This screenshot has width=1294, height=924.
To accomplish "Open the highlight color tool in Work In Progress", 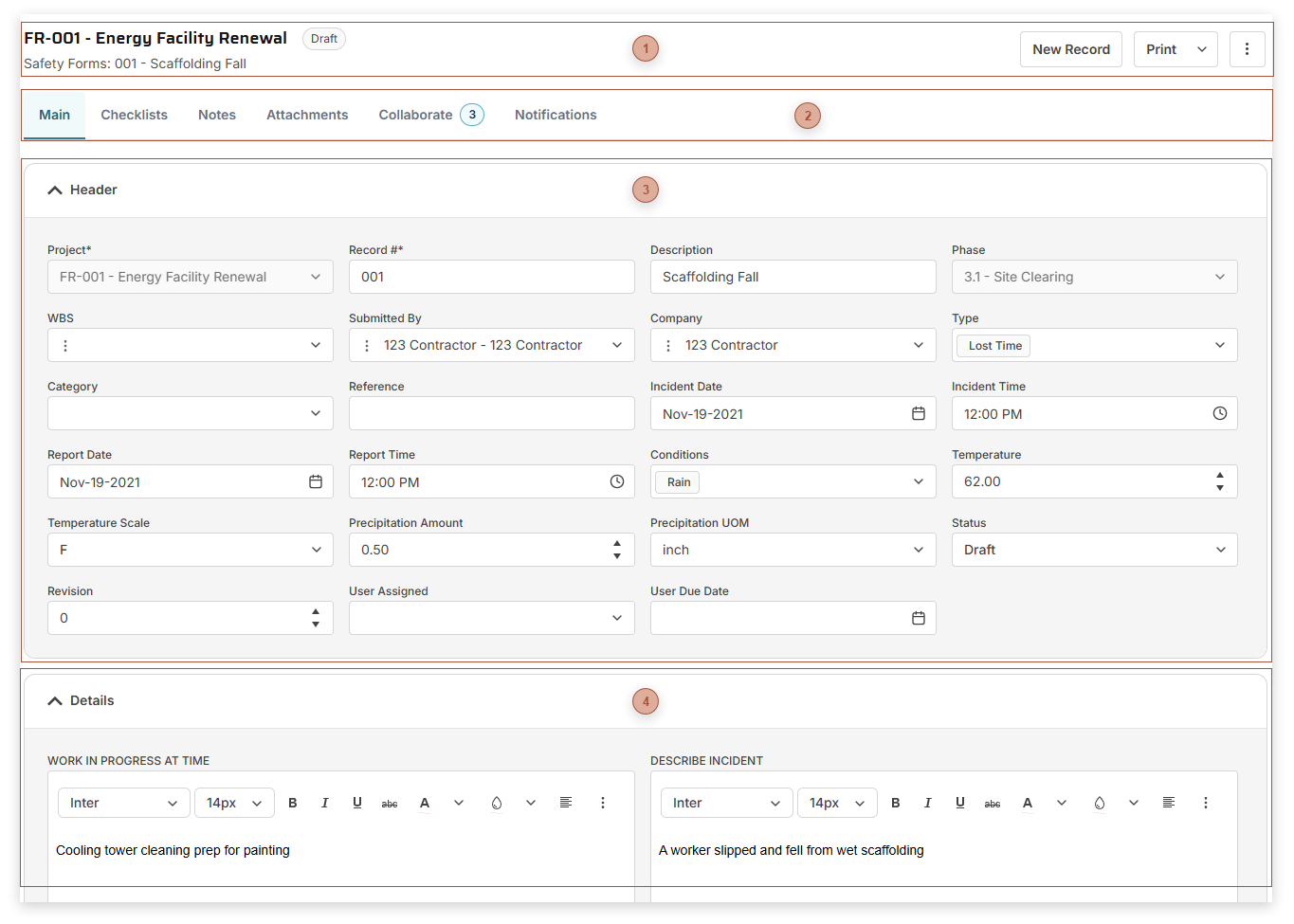I will 496,802.
